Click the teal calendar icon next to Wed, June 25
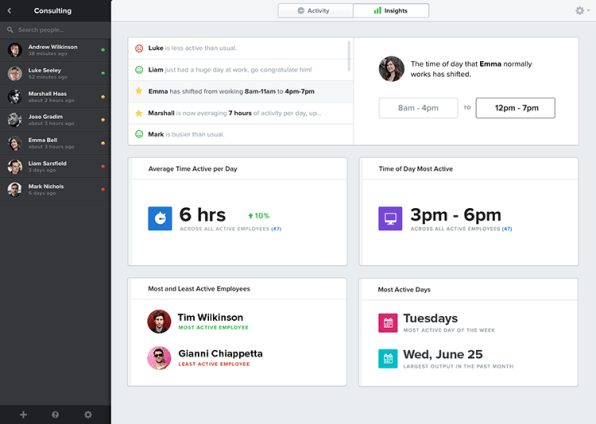Screen dimensions: 596x424 coord(388,359)
